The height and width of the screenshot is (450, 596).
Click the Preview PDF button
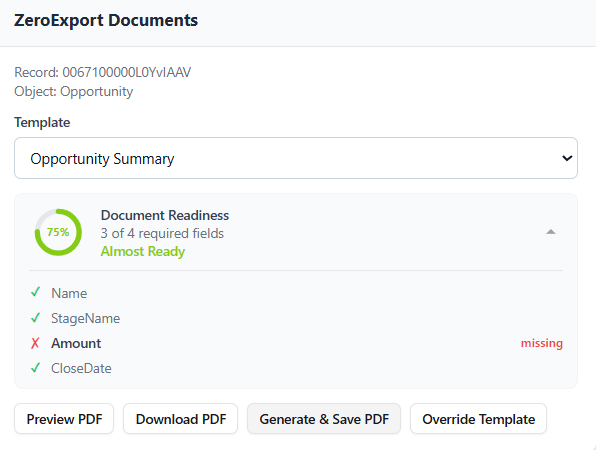(64, 419)
